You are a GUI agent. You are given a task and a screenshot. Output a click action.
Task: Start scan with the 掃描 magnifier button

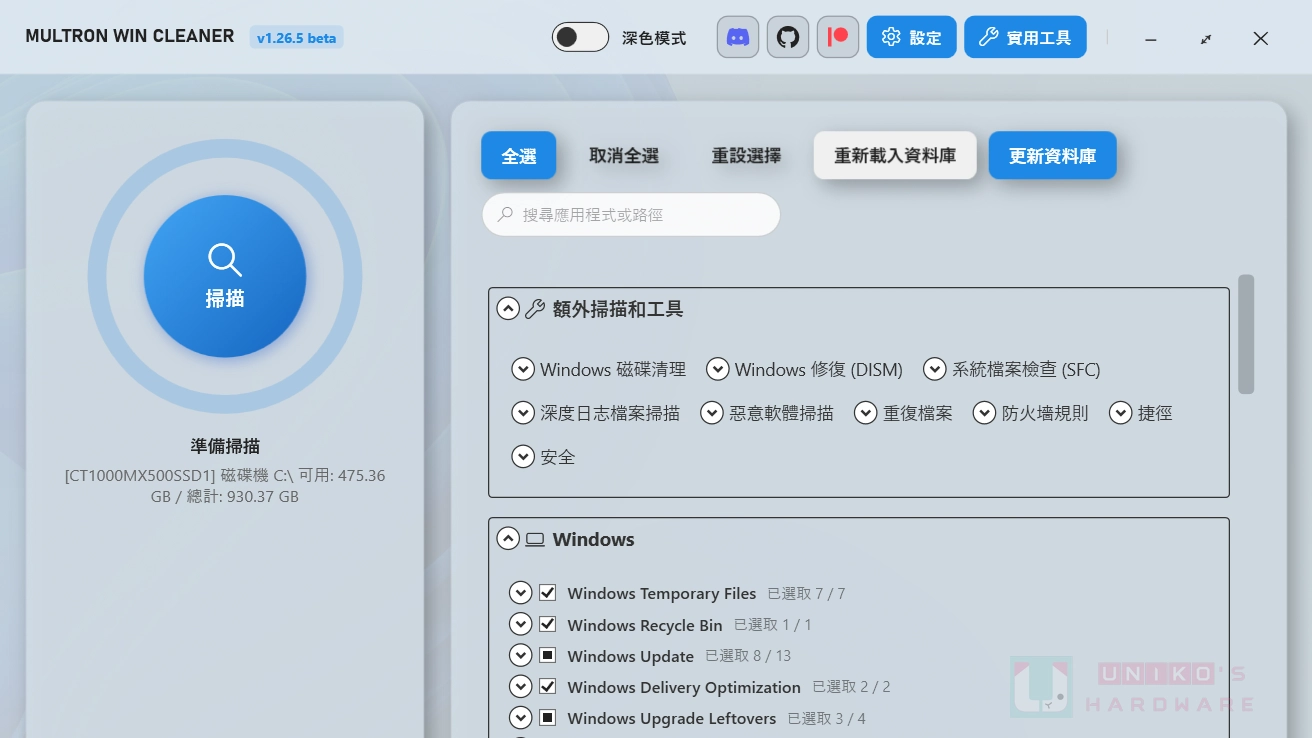pyautogui.click(x=225, y=276)
